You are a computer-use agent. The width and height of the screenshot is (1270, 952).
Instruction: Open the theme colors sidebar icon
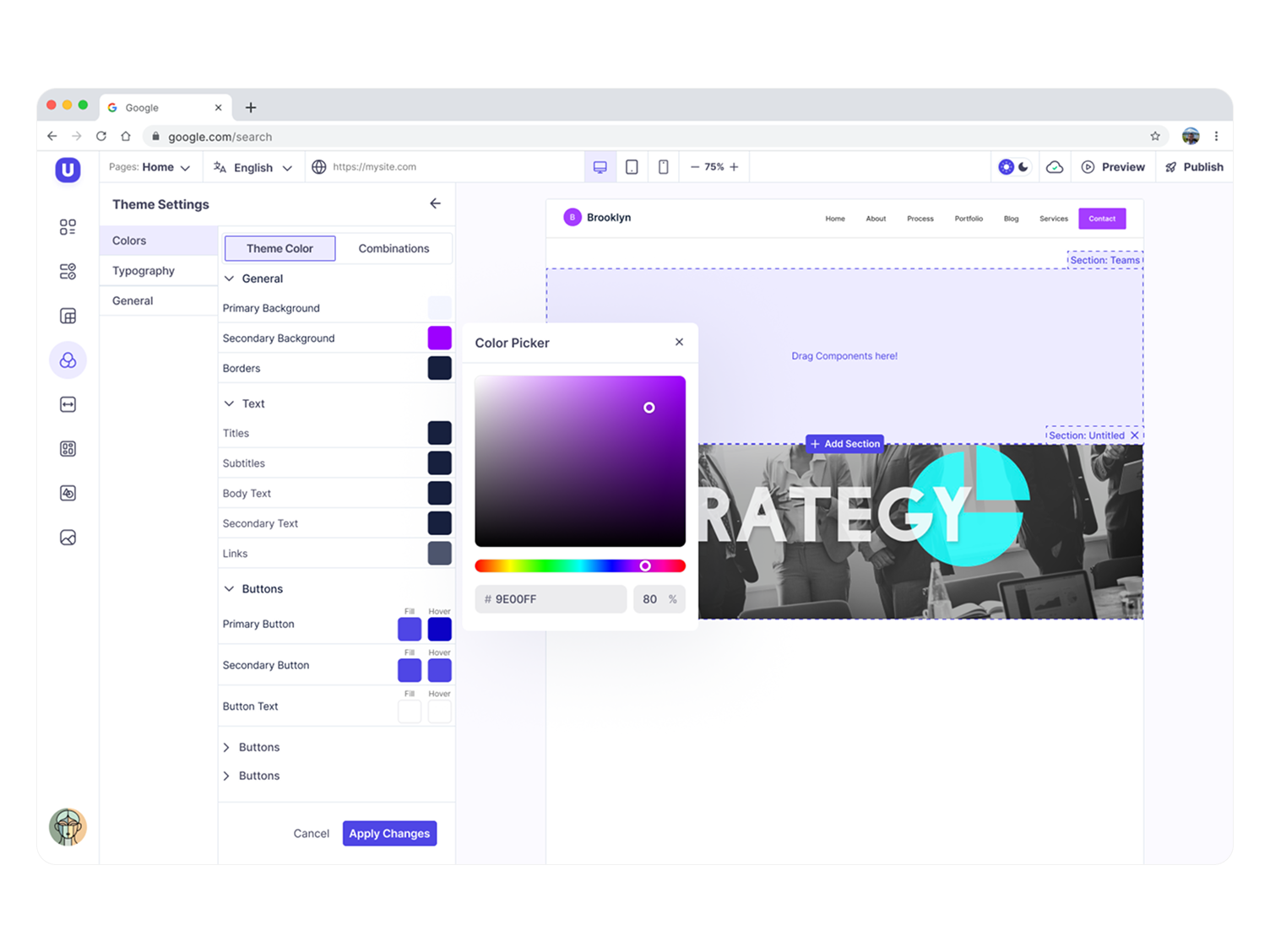[68, 360]
